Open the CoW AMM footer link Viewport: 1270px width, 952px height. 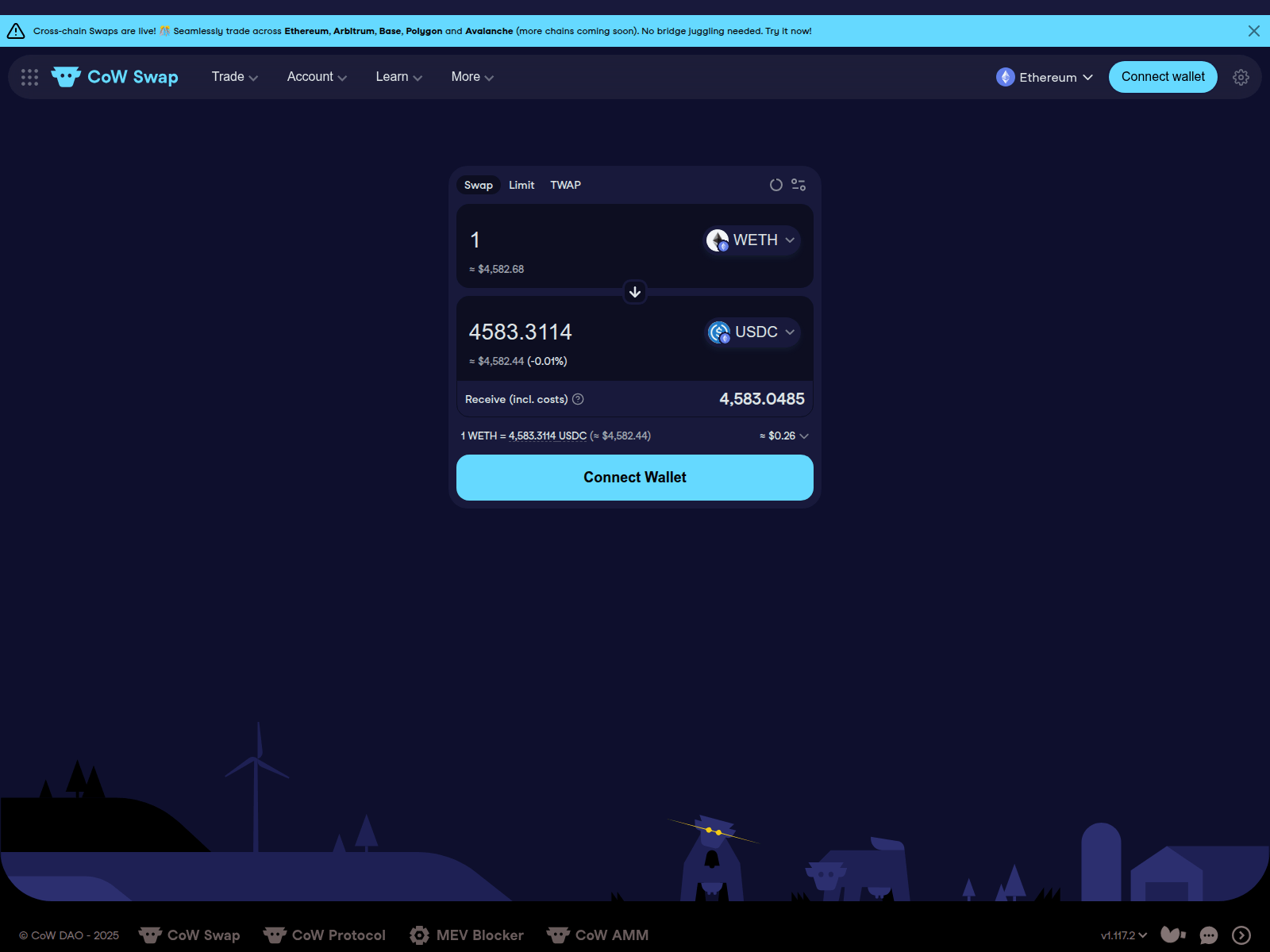tap(598, 935)
